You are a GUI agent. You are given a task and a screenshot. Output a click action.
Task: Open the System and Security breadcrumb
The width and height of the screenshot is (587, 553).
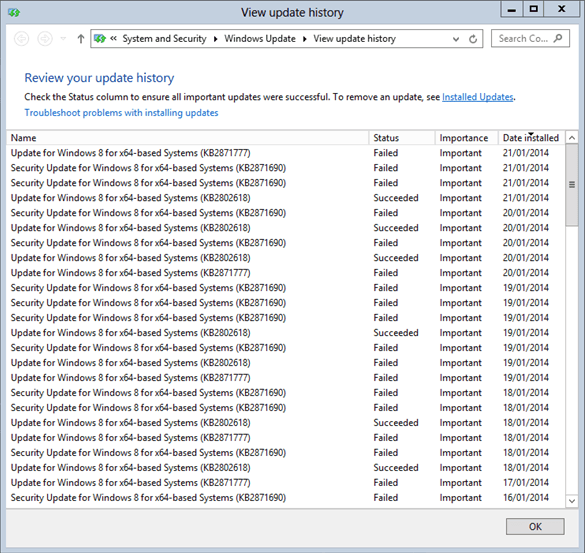pyautogui.click(x=164, y=39)
